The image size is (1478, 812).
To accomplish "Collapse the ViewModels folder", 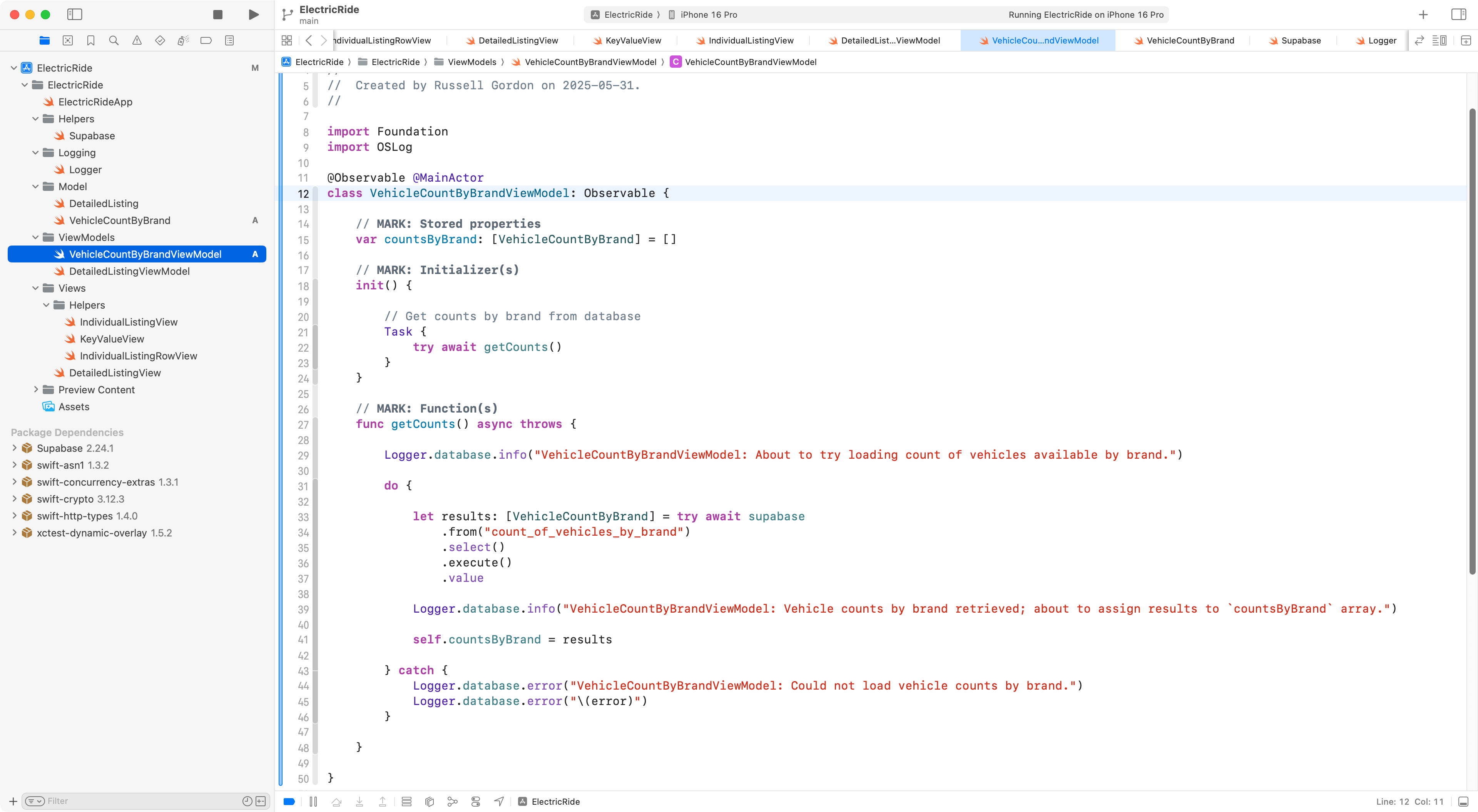I will tap(35, 237).
